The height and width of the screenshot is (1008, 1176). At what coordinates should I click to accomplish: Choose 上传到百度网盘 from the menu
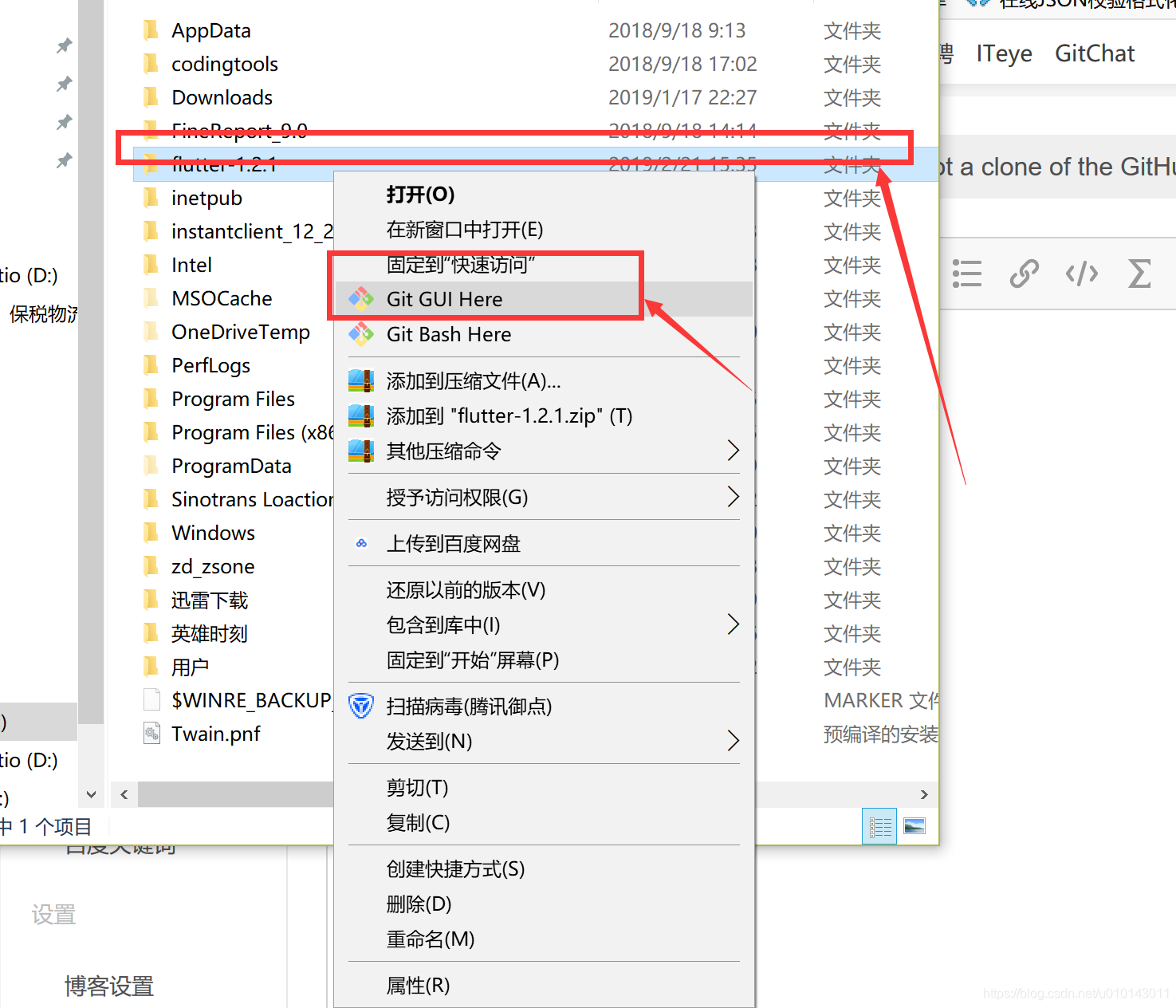[544, 544]
